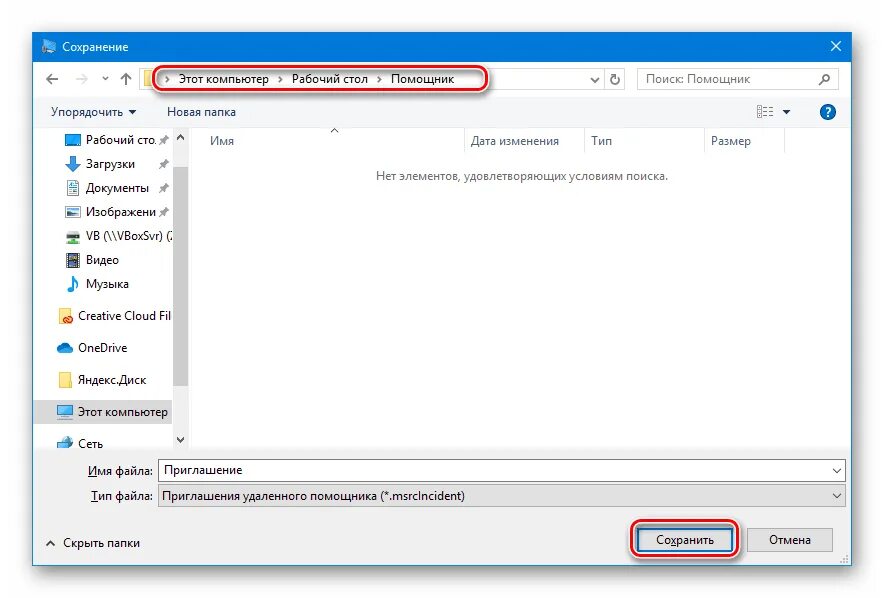Open the view options dropdown arrow

pos(786,112)
